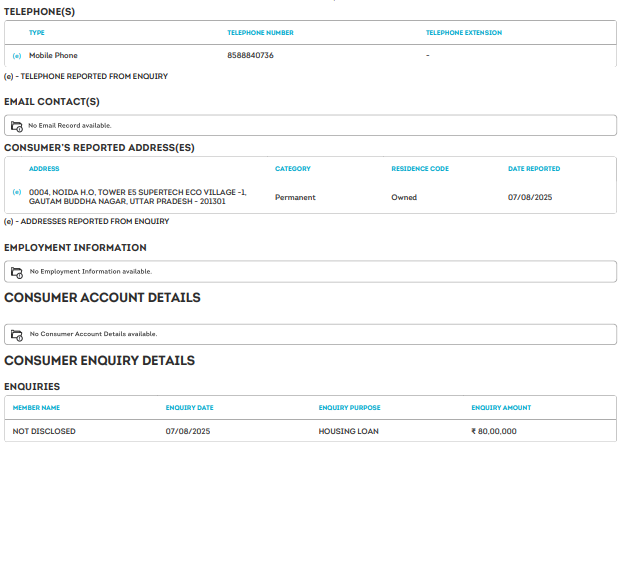Click the Owned residence code value
Image resolution: width=625 pixels, height=577 pixels.
404,198
